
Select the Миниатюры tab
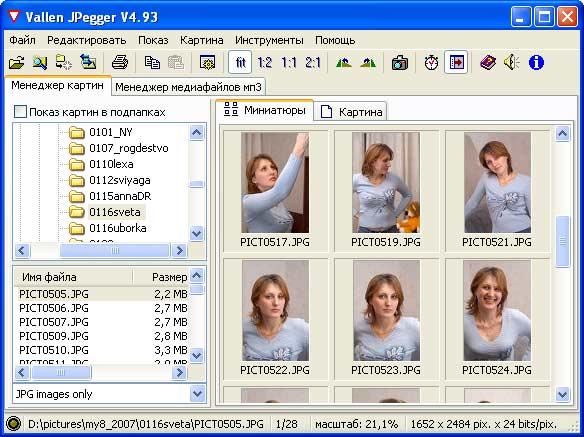click(x=265, y=110)
